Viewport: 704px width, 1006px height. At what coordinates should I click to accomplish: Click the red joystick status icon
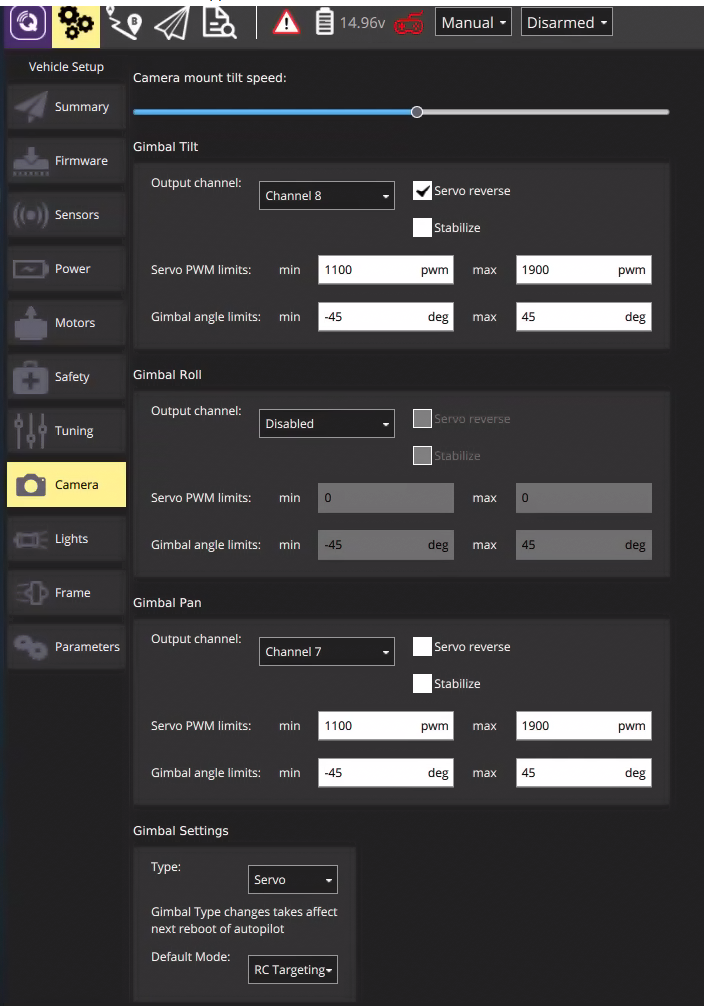point(408,24)
